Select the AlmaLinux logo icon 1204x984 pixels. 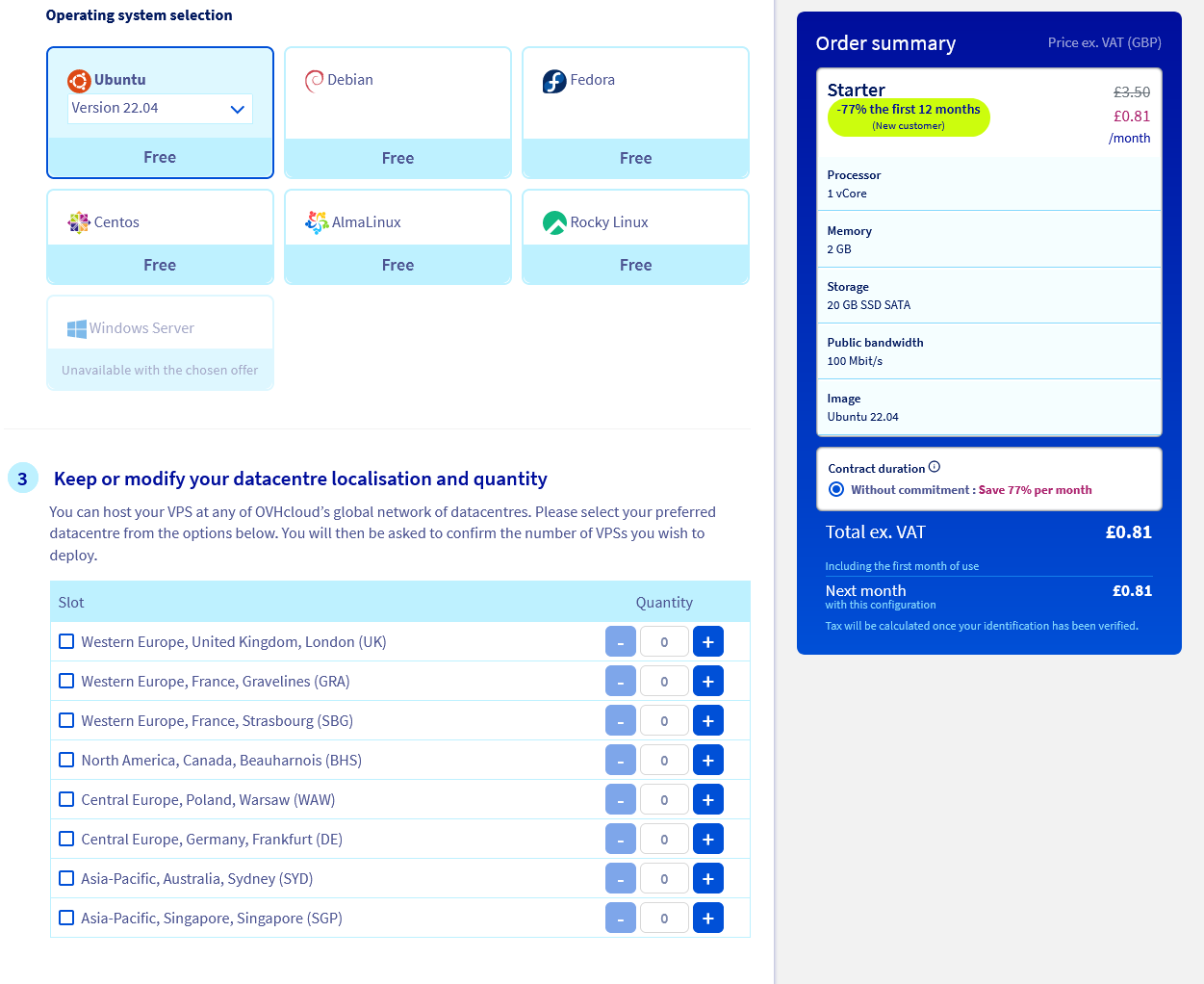(317, 222)
